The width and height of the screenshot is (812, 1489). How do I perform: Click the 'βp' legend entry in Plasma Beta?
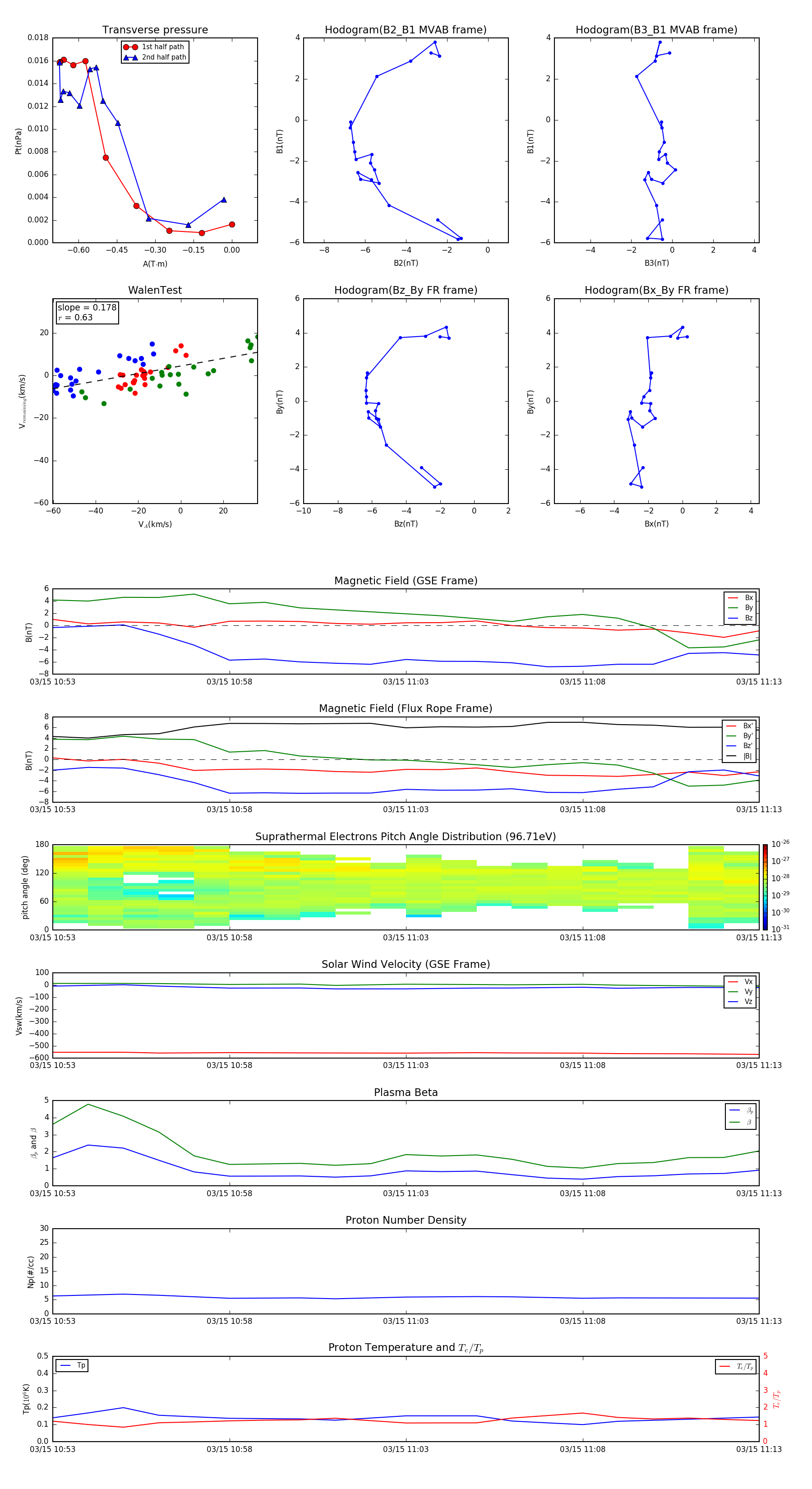[741, 1110]
